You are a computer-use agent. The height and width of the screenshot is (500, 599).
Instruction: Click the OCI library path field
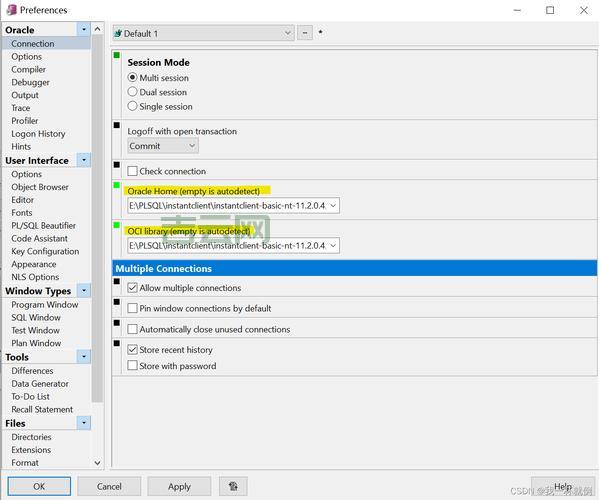[x=233, y=245]
